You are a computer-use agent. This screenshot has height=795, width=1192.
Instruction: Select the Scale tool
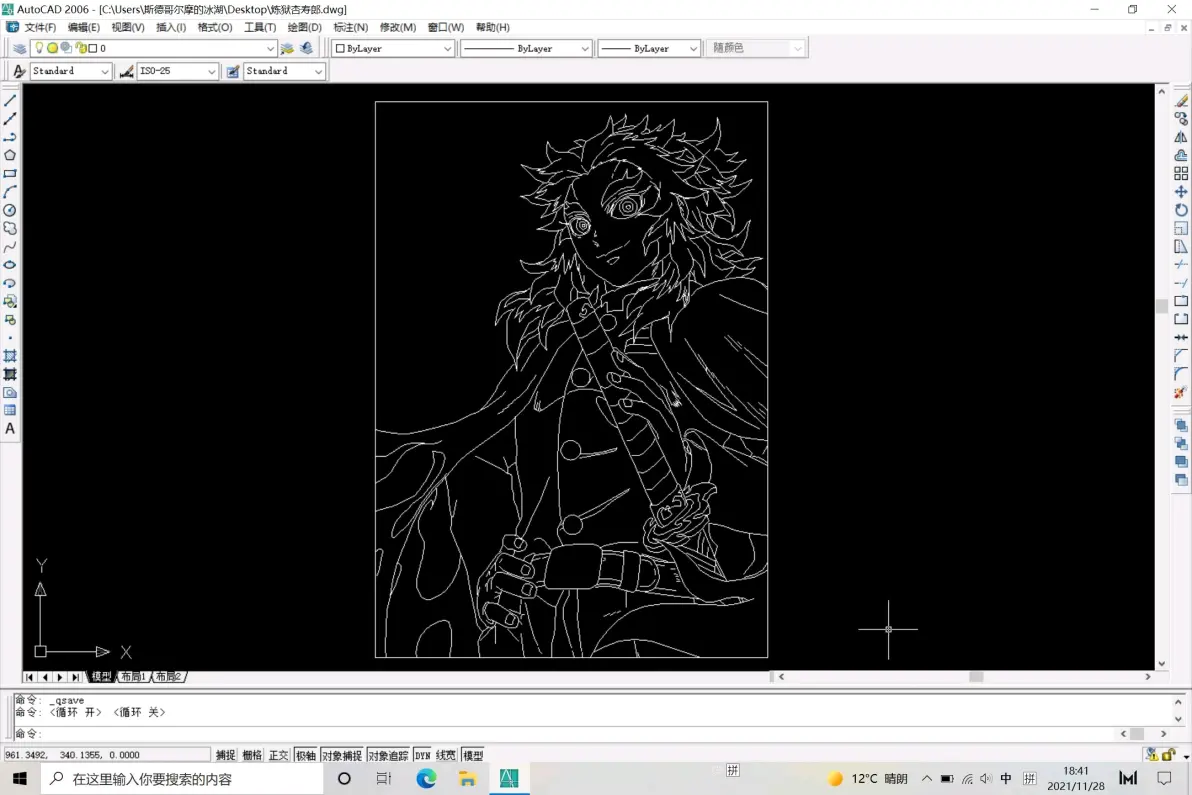coord(1181,228)
